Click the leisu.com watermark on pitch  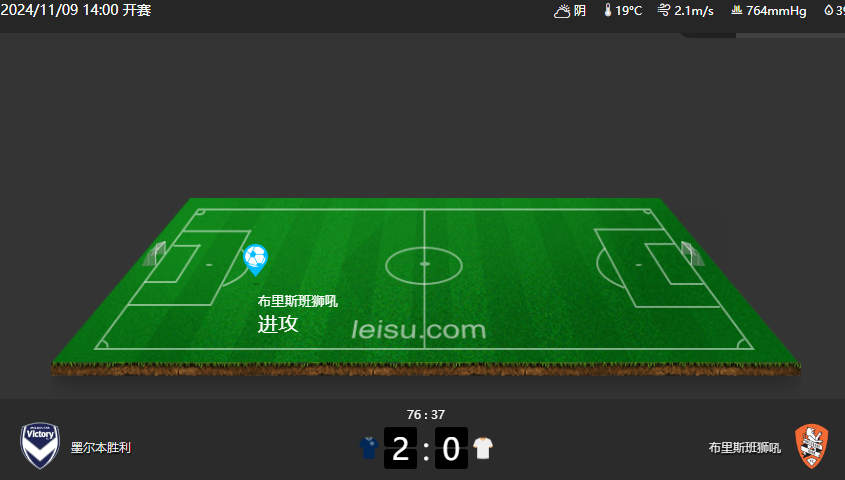(419, 330)
